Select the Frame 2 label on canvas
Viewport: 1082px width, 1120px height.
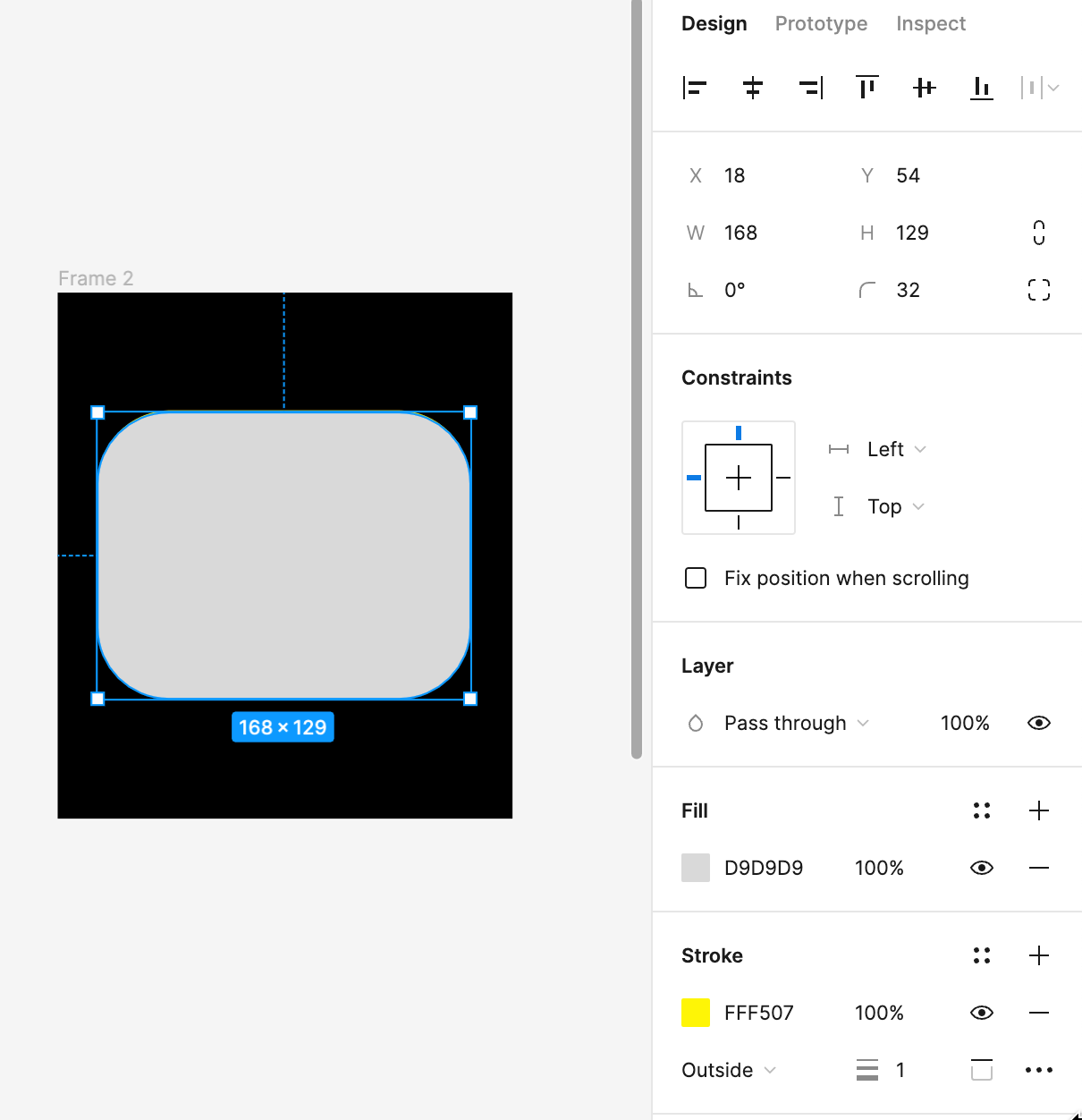96,278
